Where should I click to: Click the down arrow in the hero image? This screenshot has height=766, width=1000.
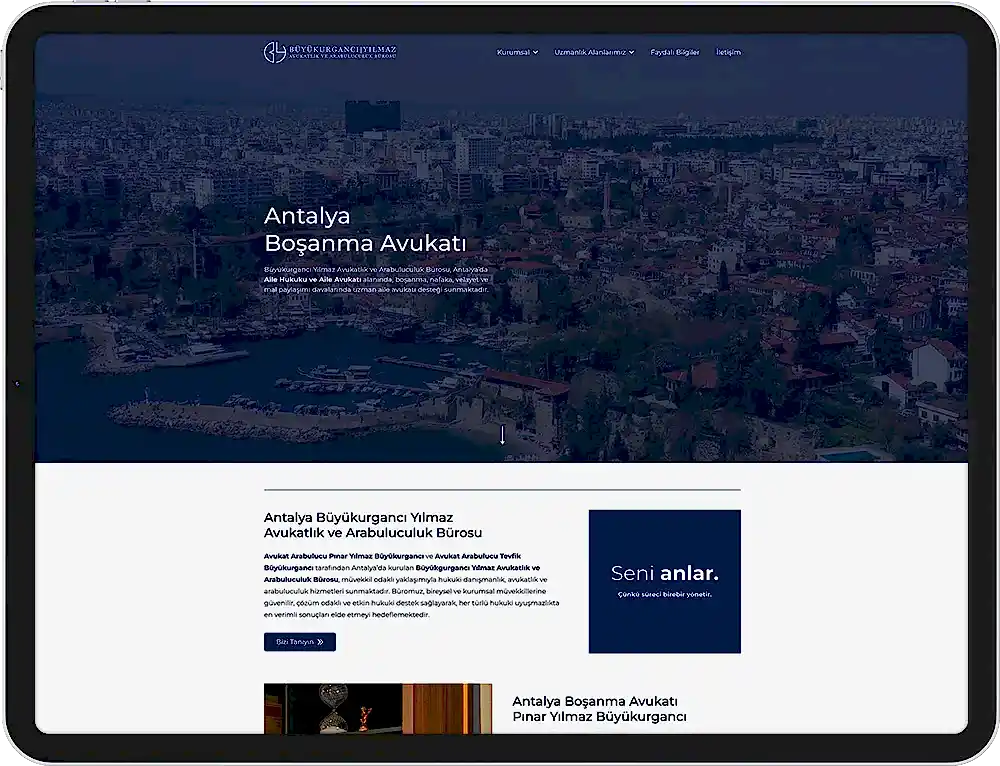(502, 435)
